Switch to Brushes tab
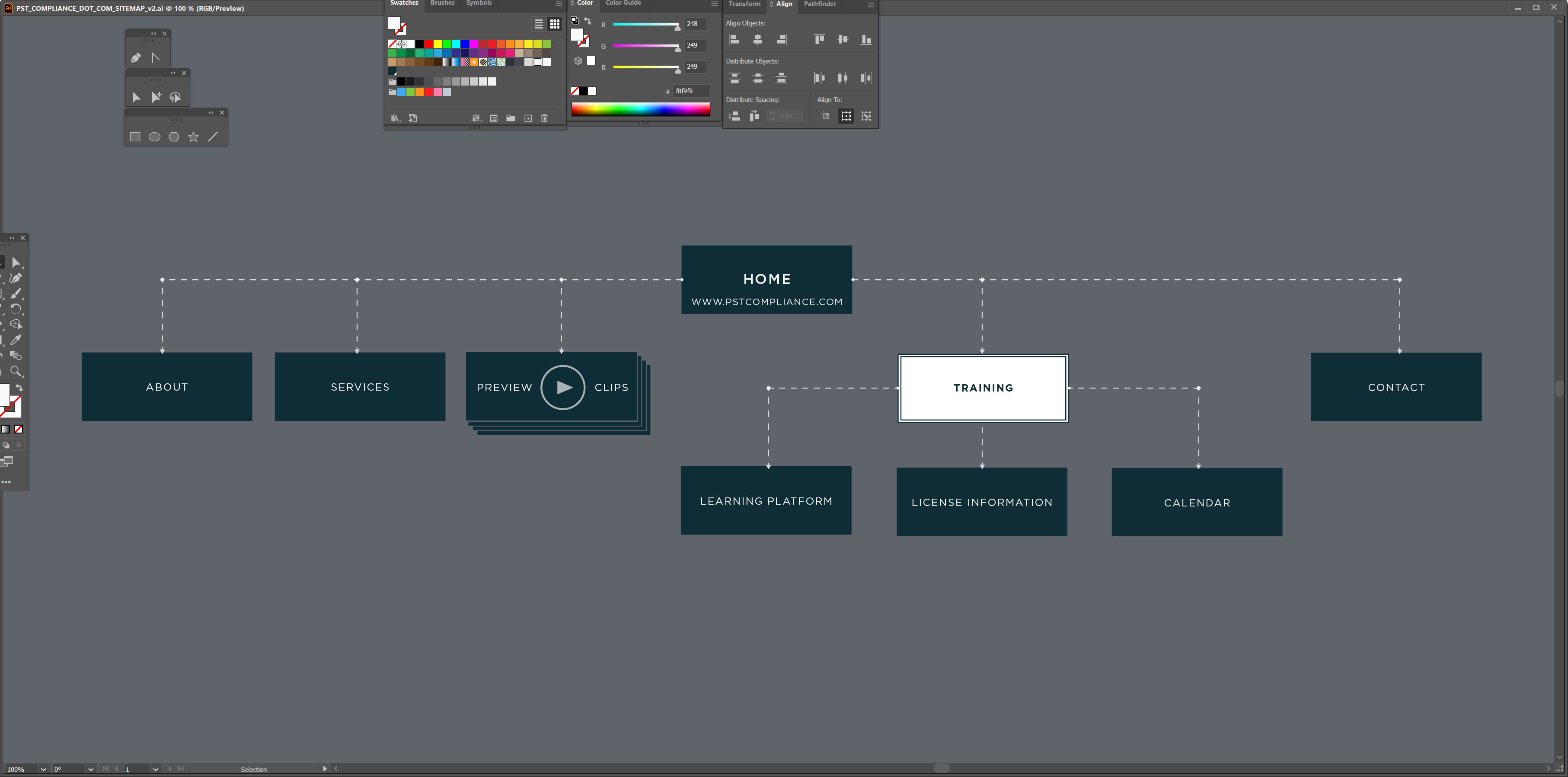 (x=443, y=3)
